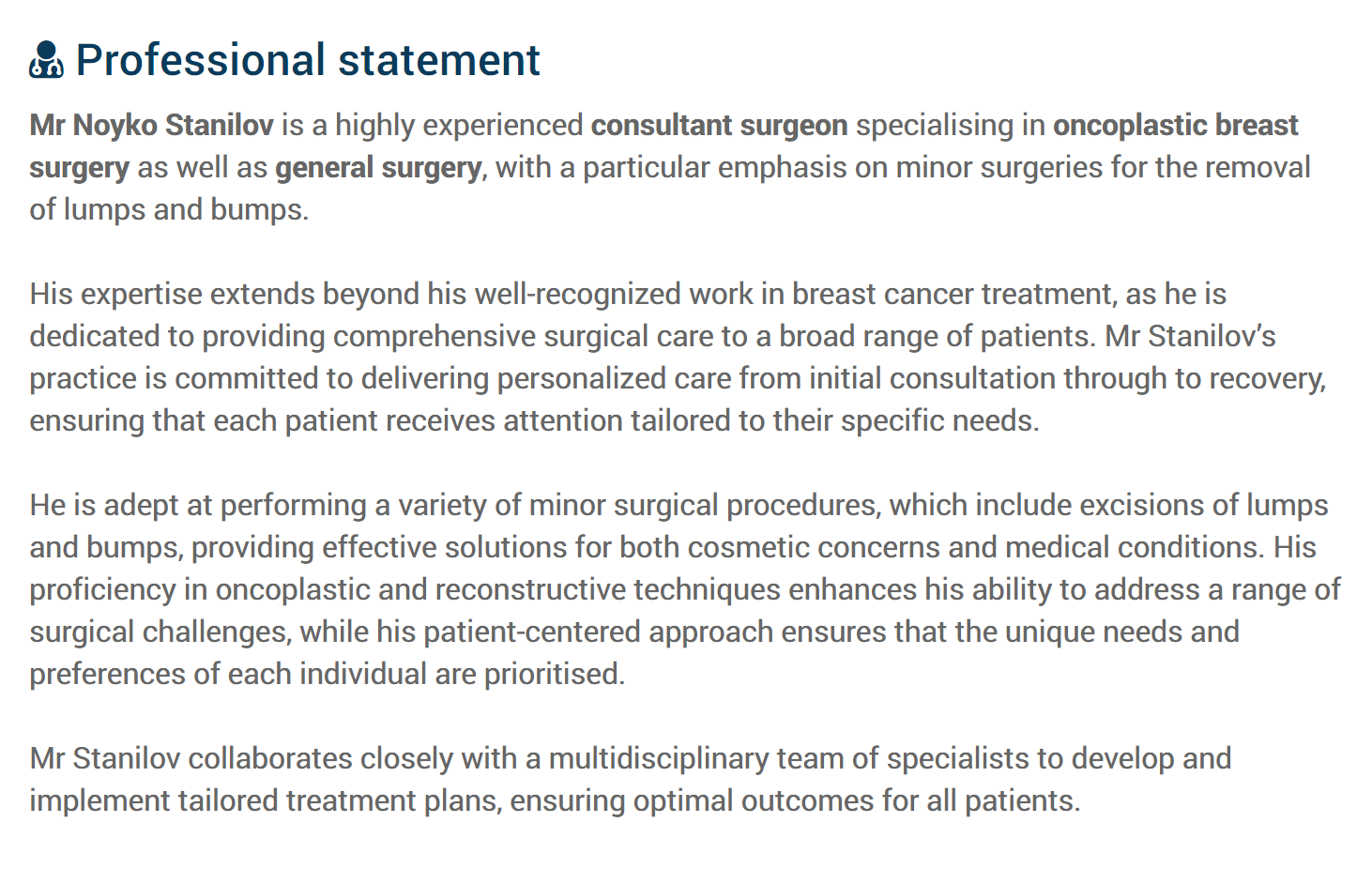Click the word prioritised ending third paragraph
Viewport: 1372px width, 883px height.
(x=552, y=674)
